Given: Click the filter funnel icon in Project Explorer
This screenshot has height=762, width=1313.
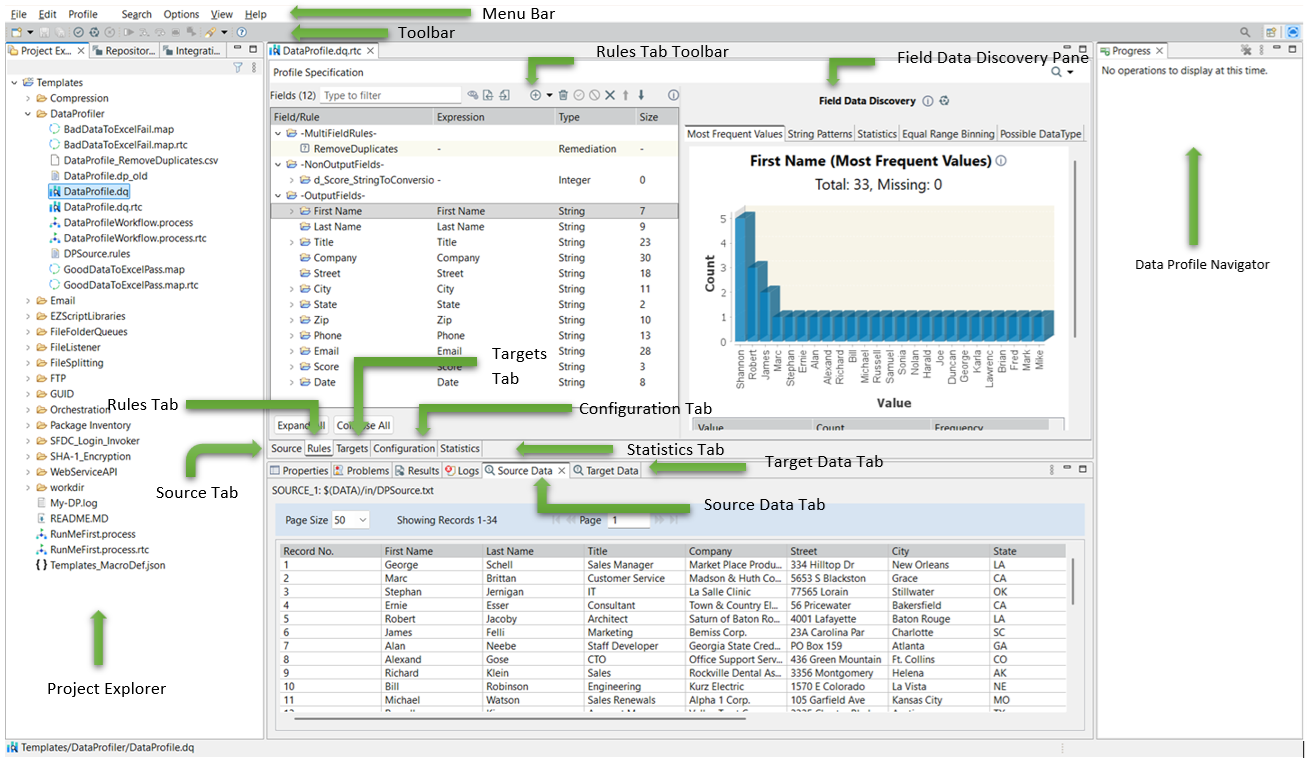Looking at the screenshot, I should click(238, 68).
